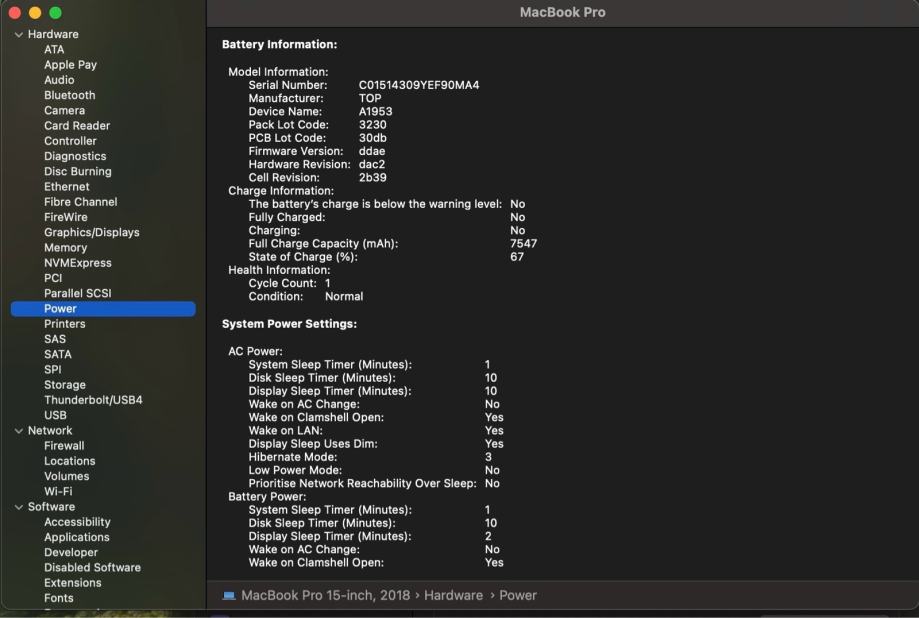Click the Cycle Count line

[290, 284]
